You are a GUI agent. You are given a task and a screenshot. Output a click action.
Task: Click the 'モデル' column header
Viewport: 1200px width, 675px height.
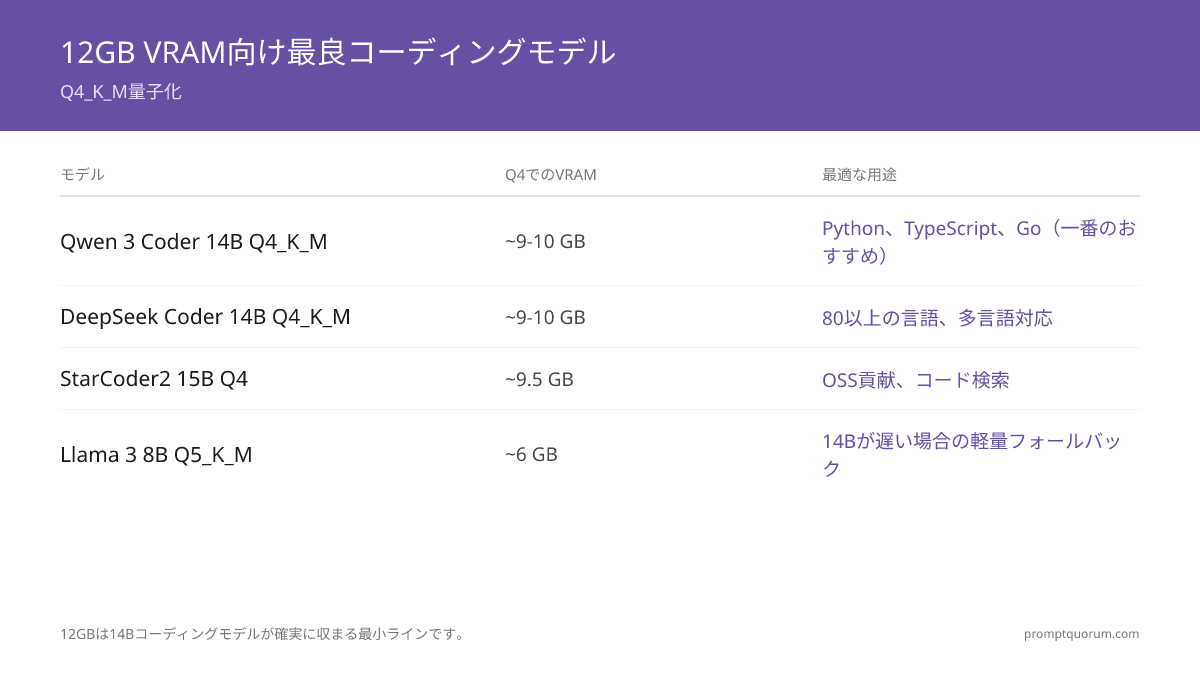tap(82, 175)
